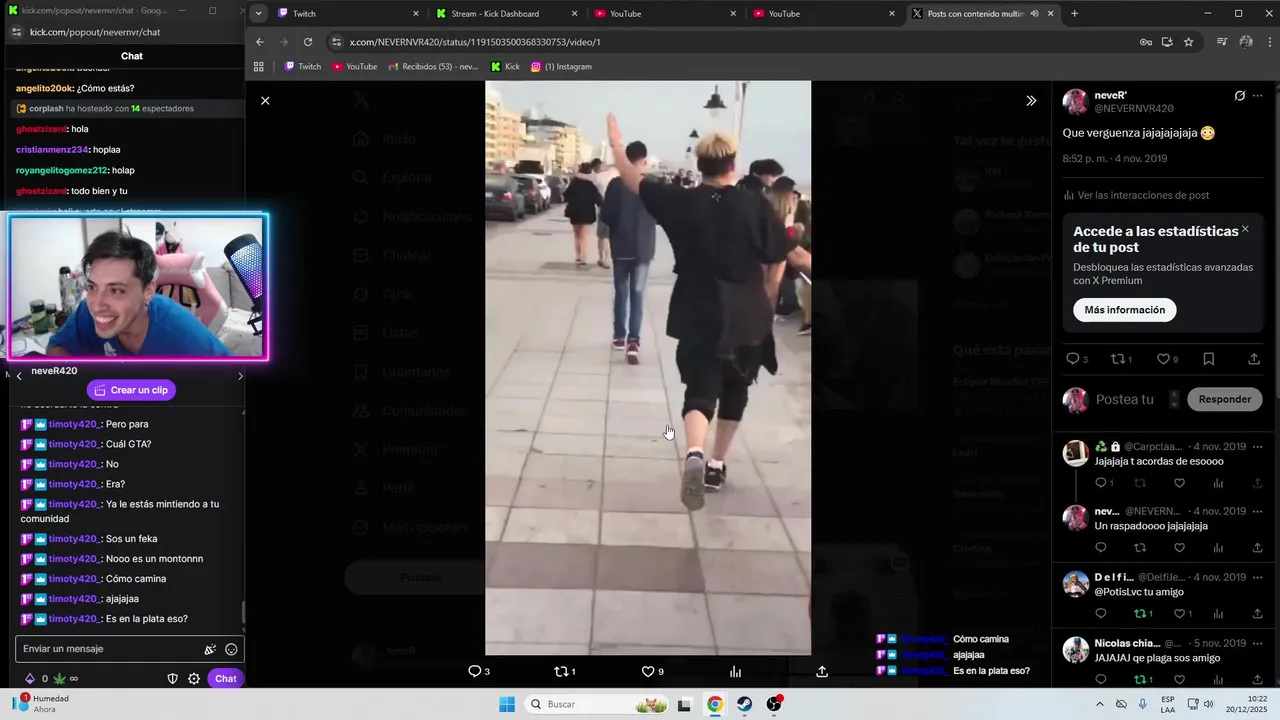Image resolution: width=1280 pixels, height=720 pixels.
Task: Open OBS Studio from the taskbar
Action: tap(774, 704)
